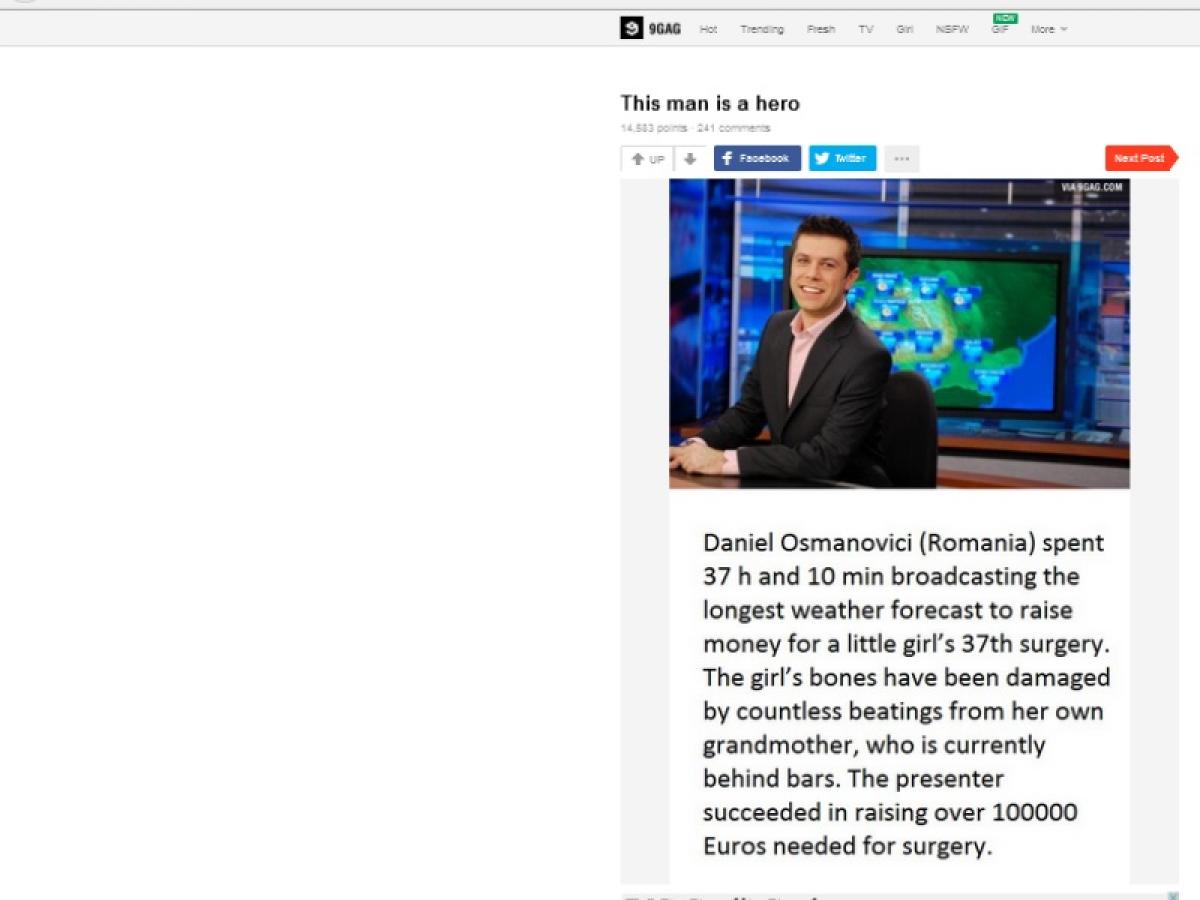Open the Hot section

pos(708,29)
